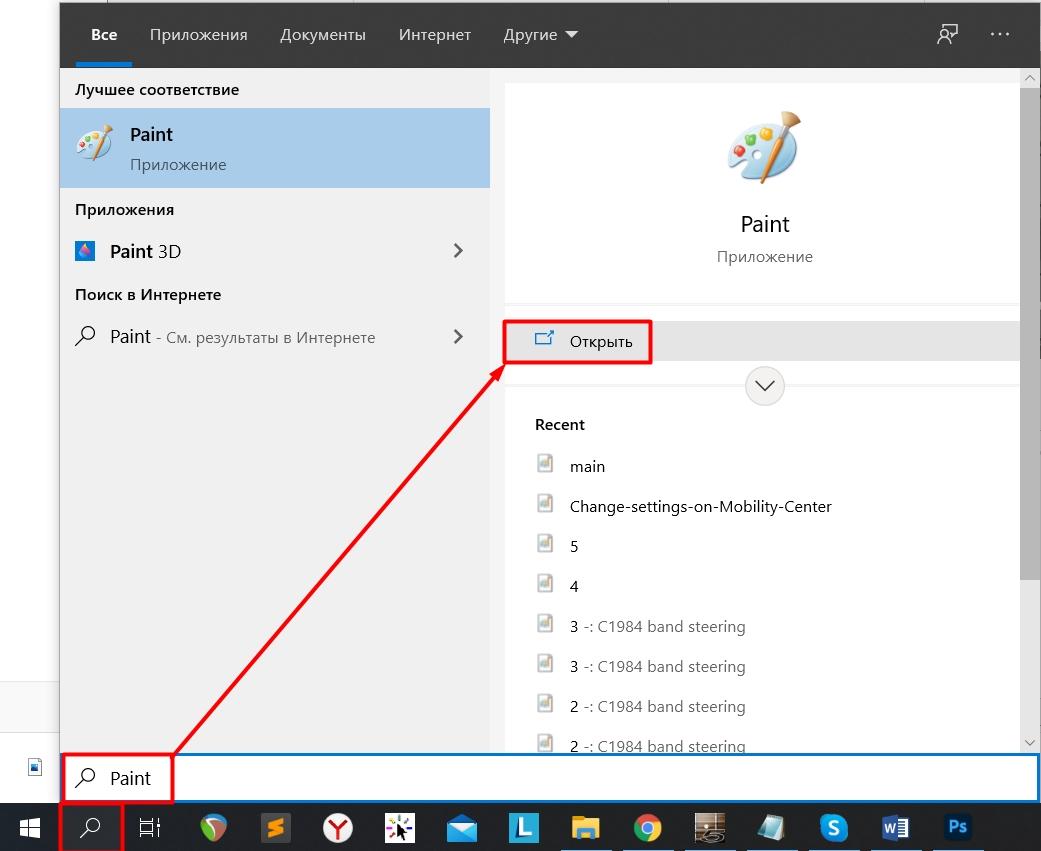Open the notepad-style app on the taskbar
1041x851 pixels.
(x=771, y=828)
